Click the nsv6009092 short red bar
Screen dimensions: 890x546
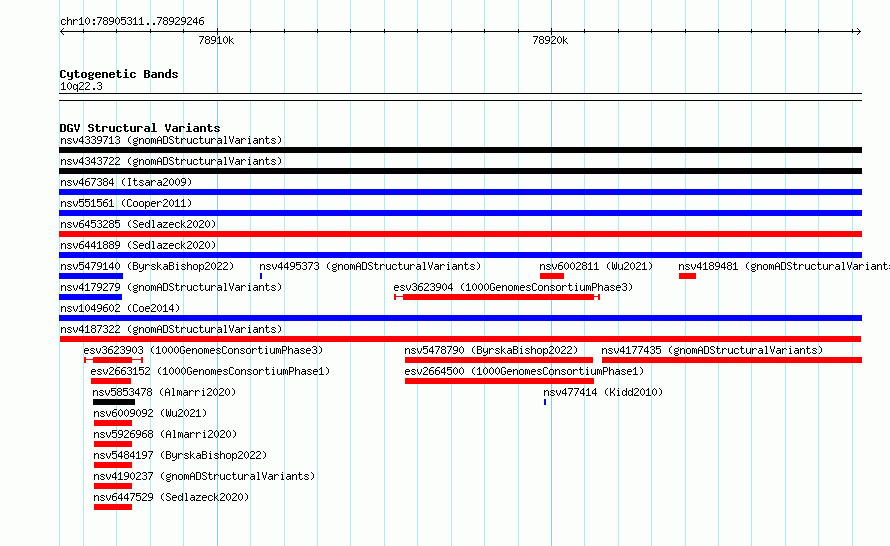tap(113, 423)
